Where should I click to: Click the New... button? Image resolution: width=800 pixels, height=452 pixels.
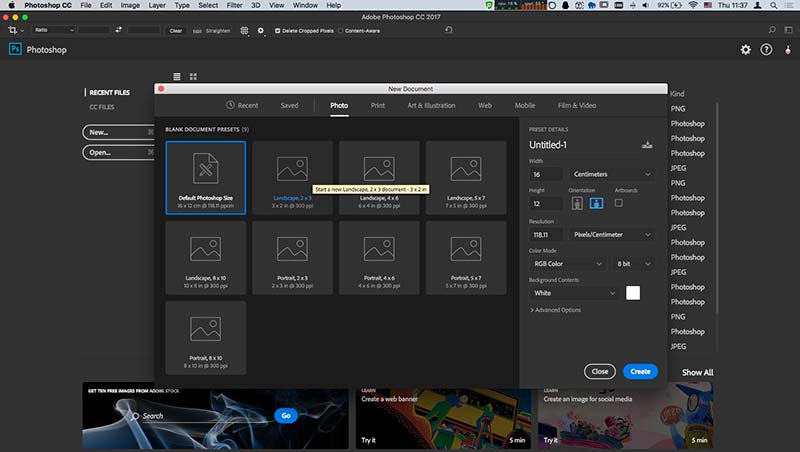118,132
